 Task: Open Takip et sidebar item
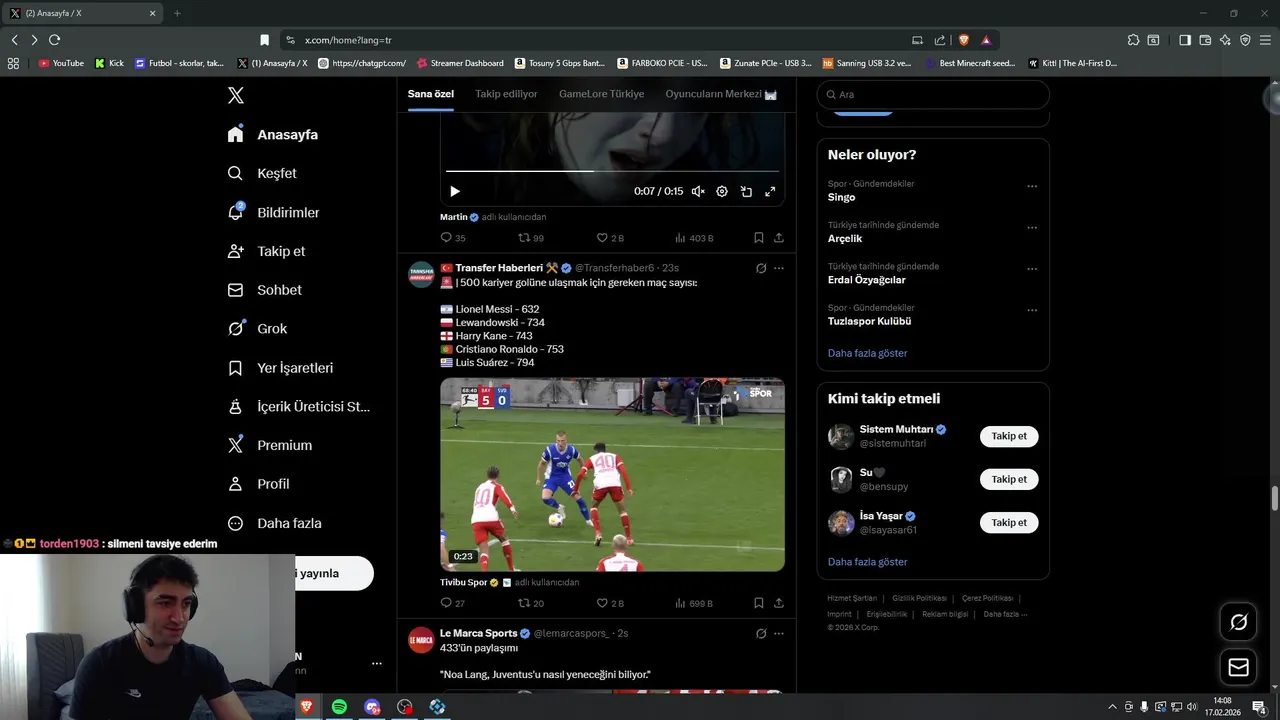click(266, 251)
